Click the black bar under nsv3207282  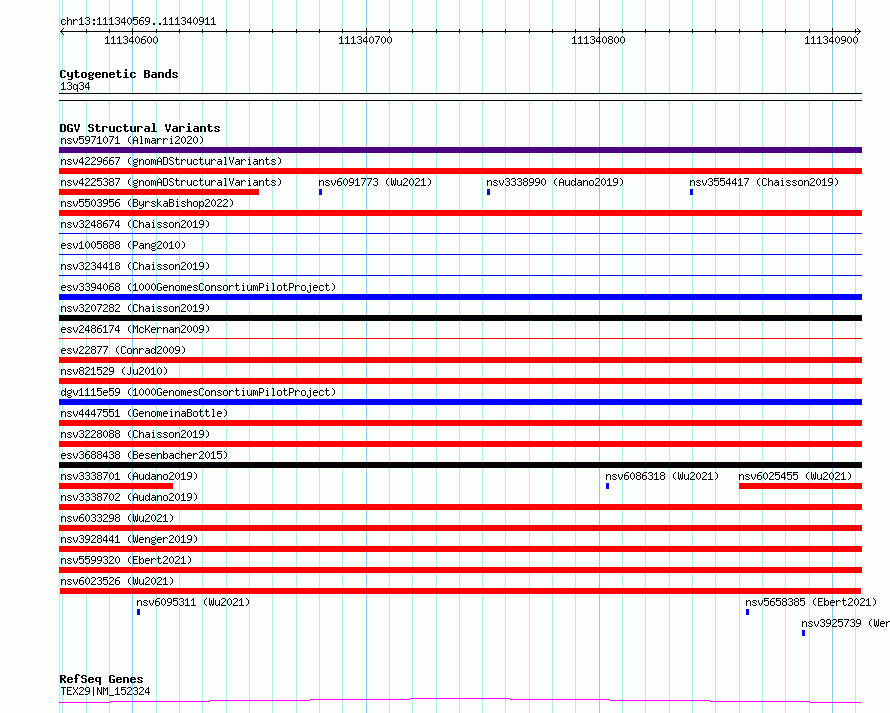coord(460,318)
